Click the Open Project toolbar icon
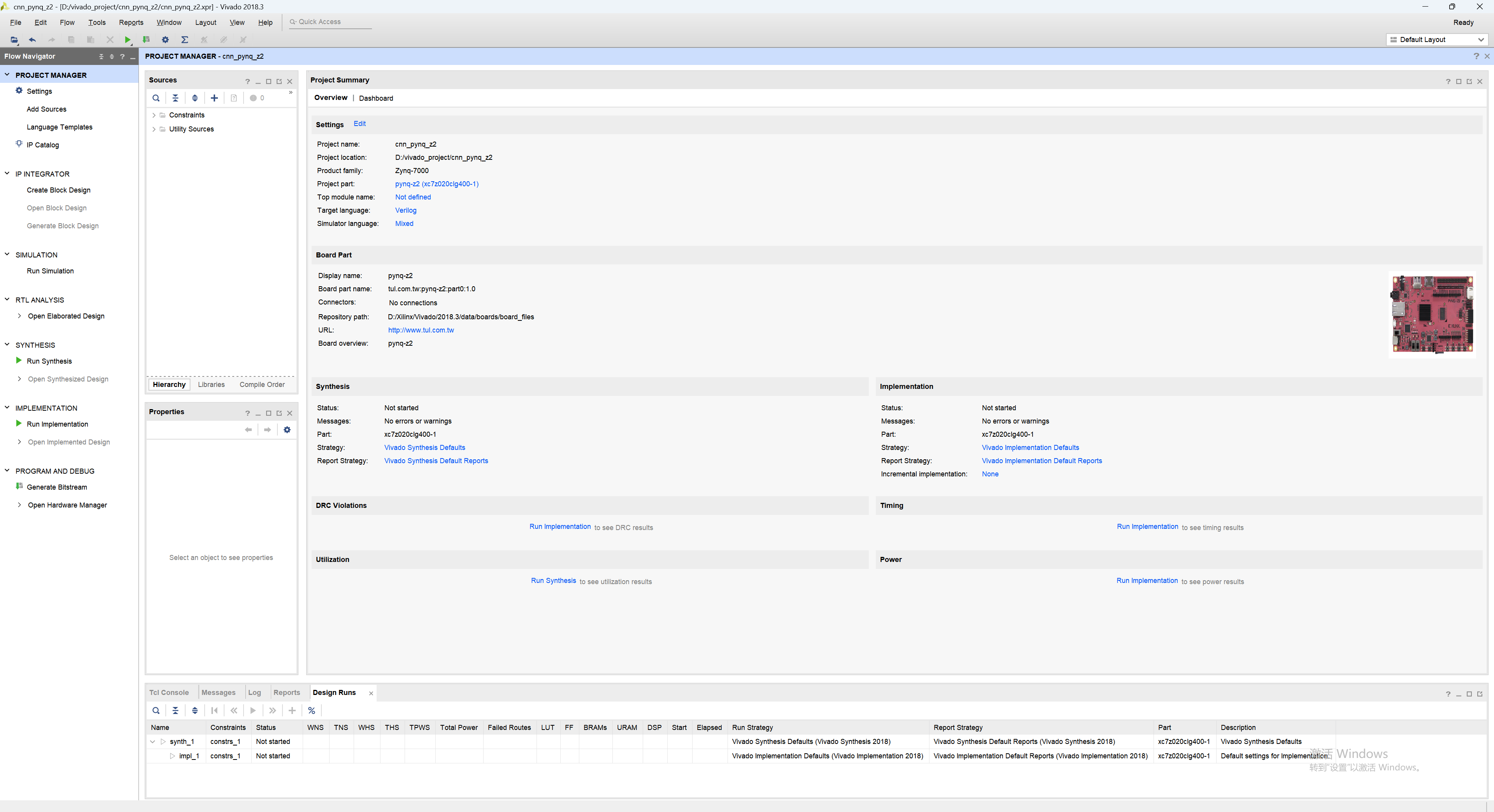The height and width of the screenshot is (812, 1494). [14, 39]
